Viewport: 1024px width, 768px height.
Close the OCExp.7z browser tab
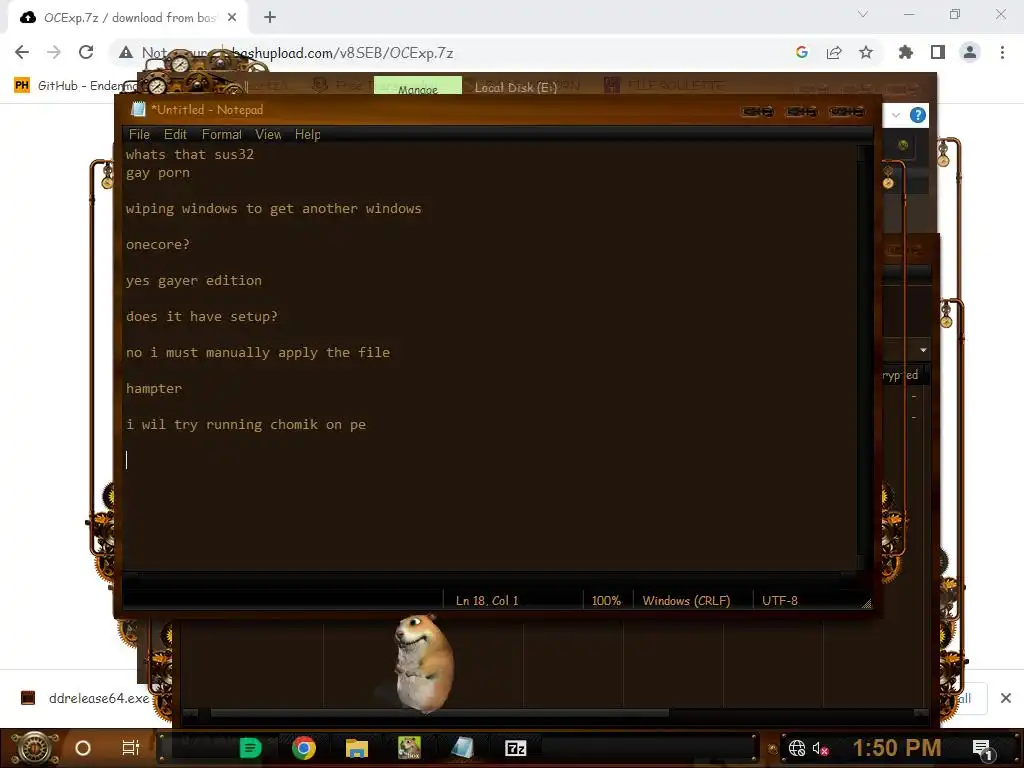pos(232,18)
